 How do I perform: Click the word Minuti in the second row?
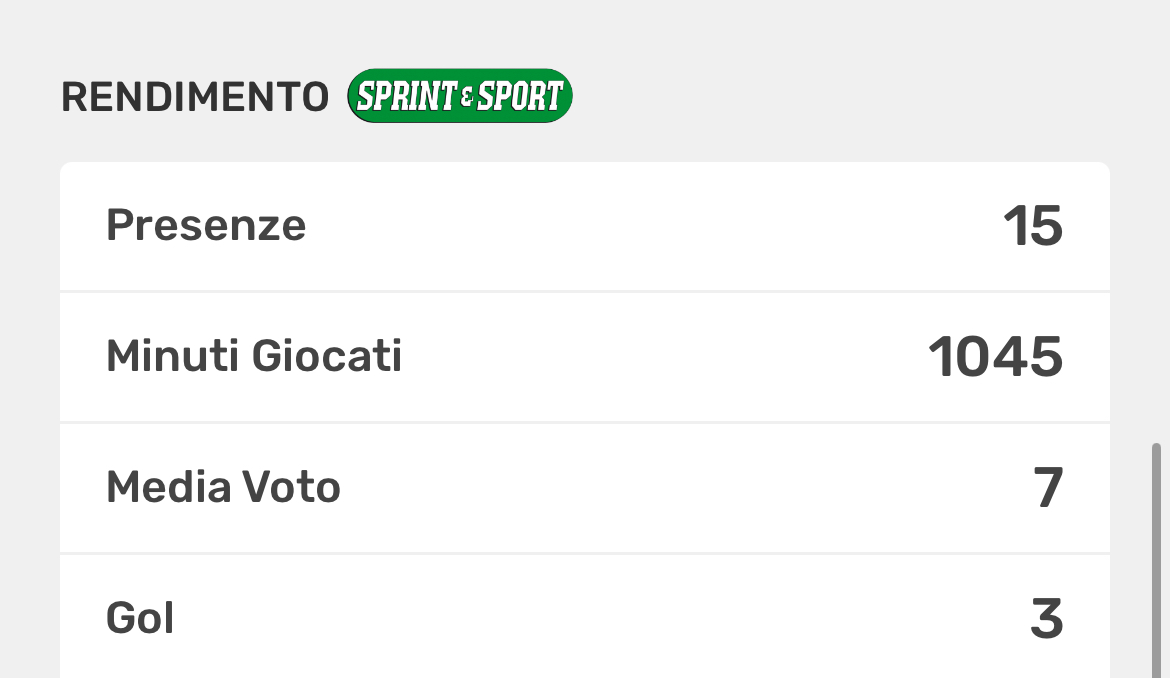173,356
